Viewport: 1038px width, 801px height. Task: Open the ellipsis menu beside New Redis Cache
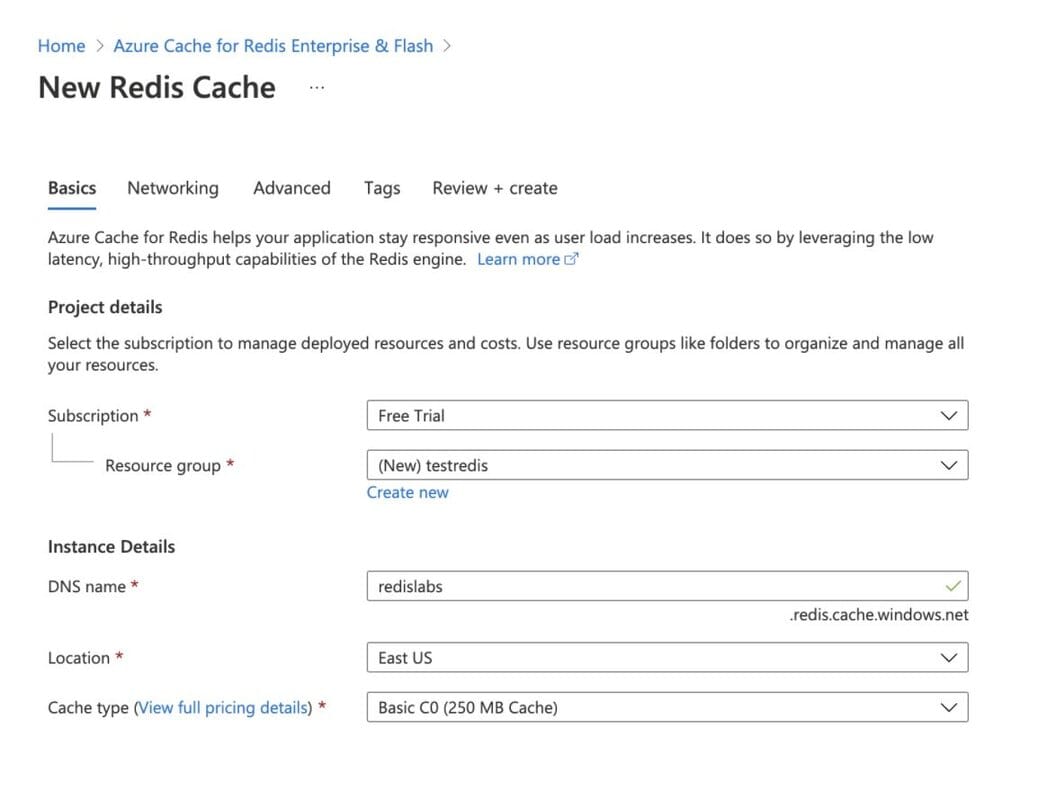[x=317, y=88]
